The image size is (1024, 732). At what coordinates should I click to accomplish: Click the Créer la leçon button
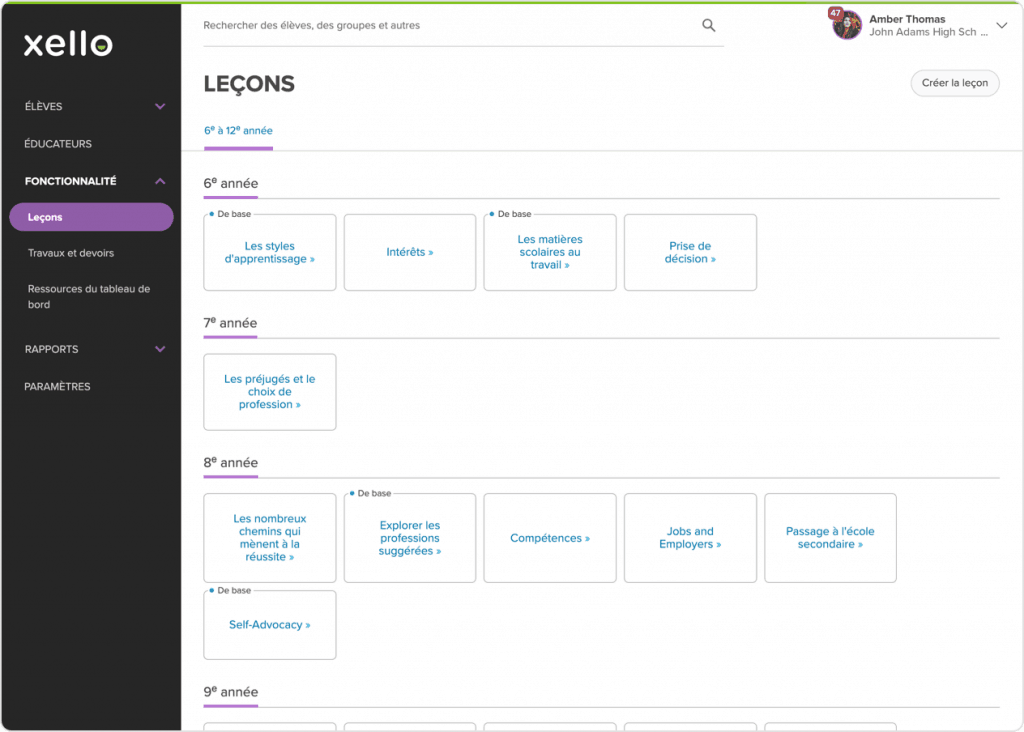pos(954,83)
